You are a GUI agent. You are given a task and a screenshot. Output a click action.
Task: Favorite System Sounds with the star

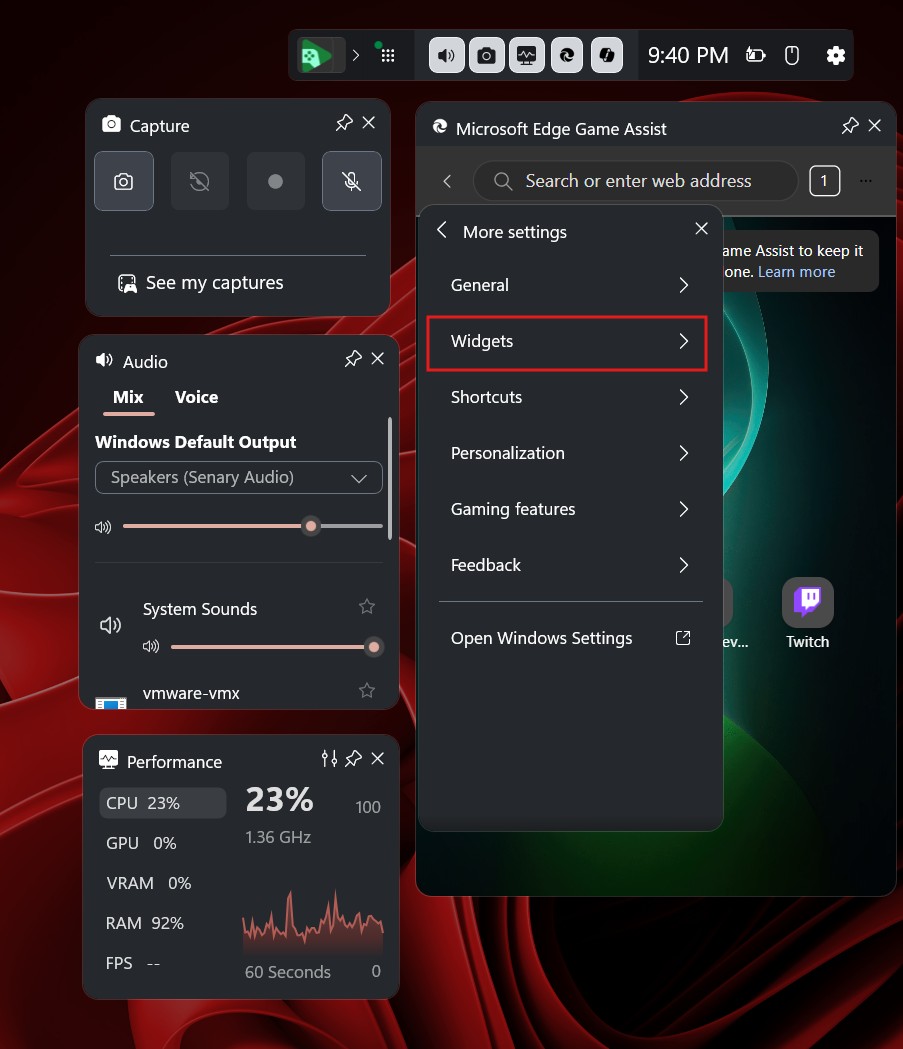click(366, 606)
